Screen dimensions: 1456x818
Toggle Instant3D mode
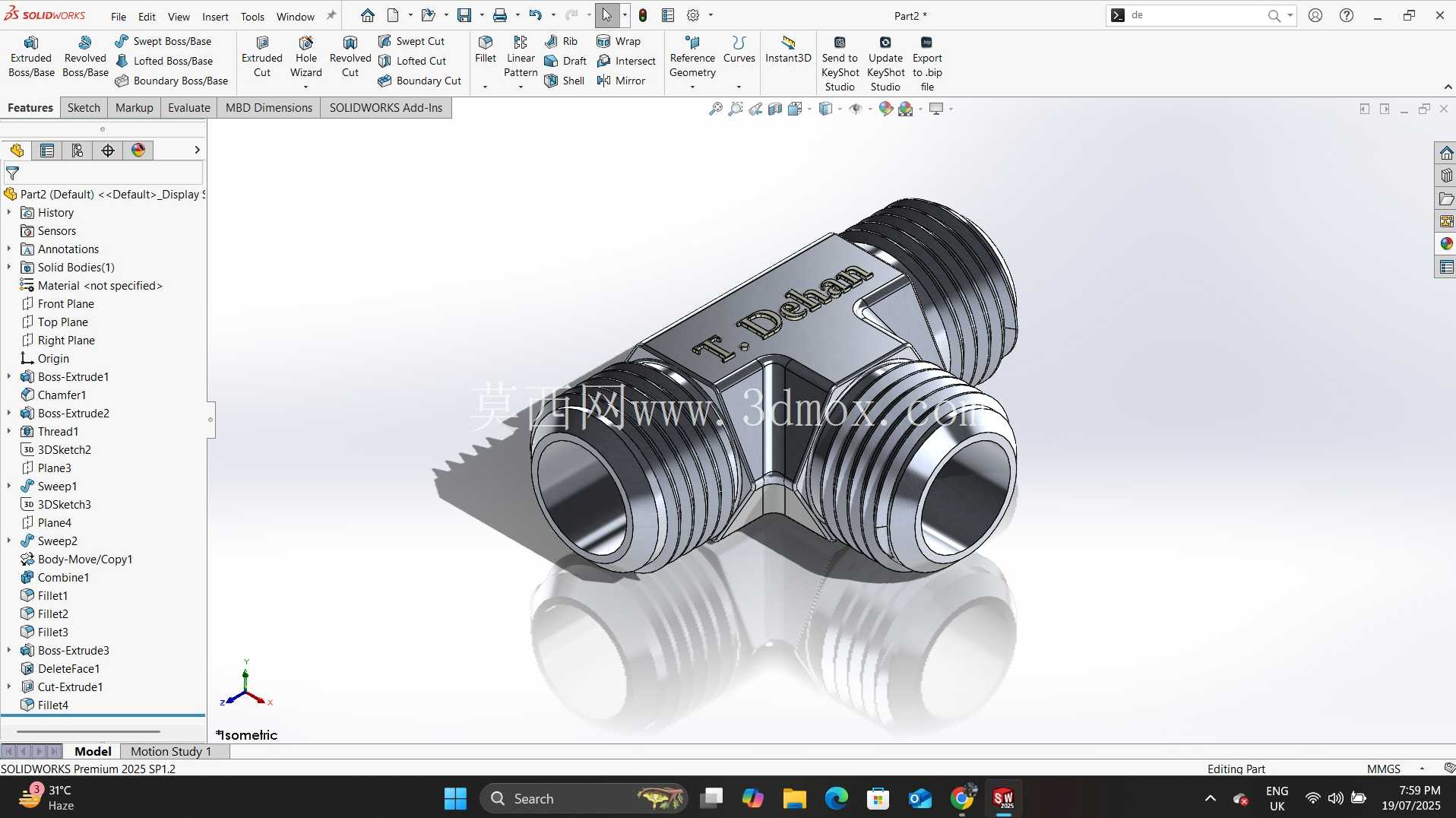click(x=788, y=49)
